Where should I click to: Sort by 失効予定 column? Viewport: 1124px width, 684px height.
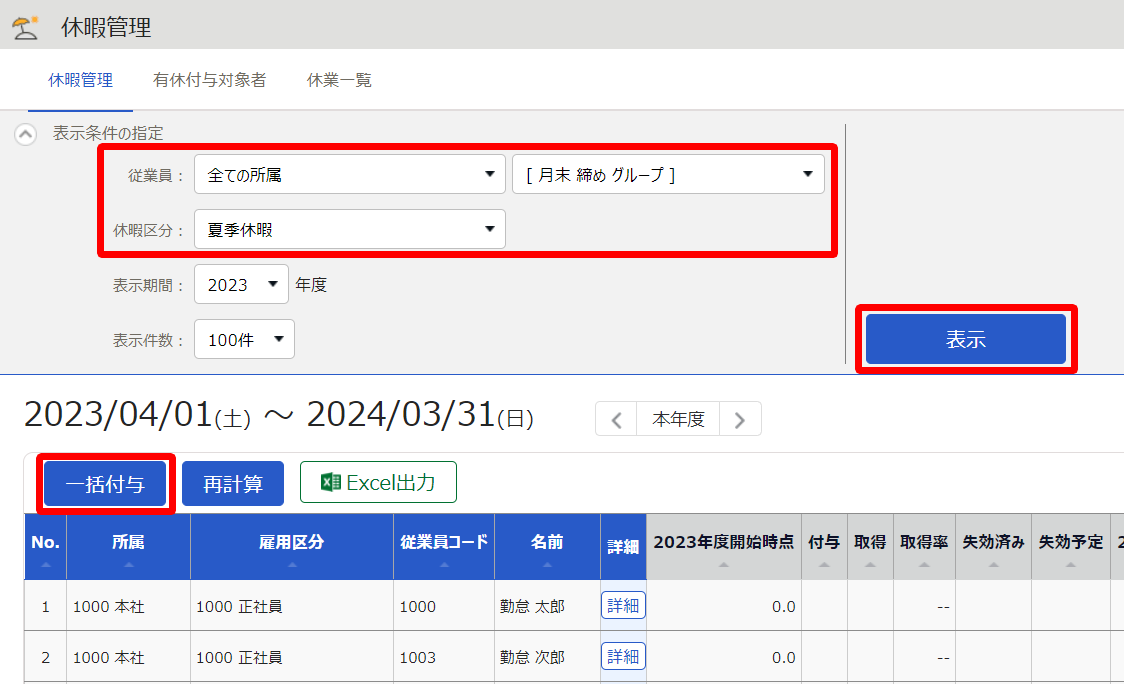(x=1070, y=546)
